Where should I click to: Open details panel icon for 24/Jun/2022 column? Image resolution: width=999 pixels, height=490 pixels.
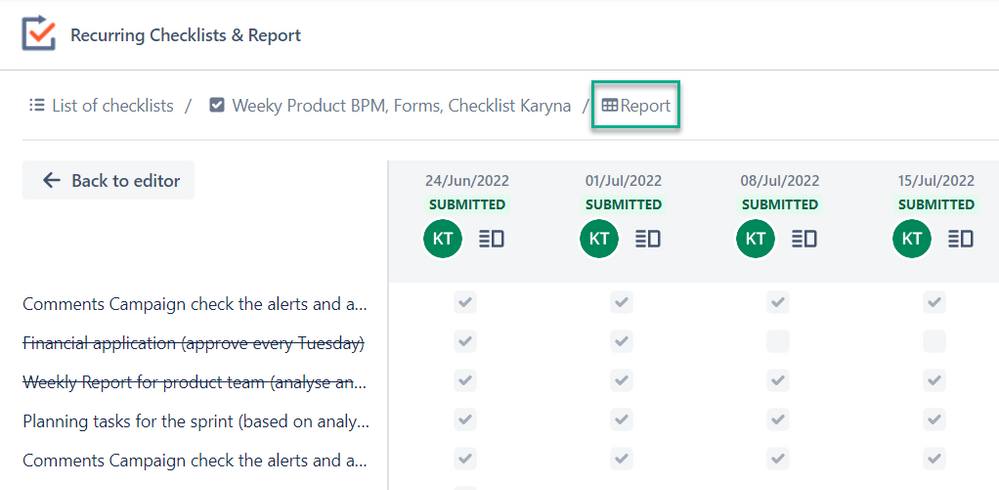[491, 239]
